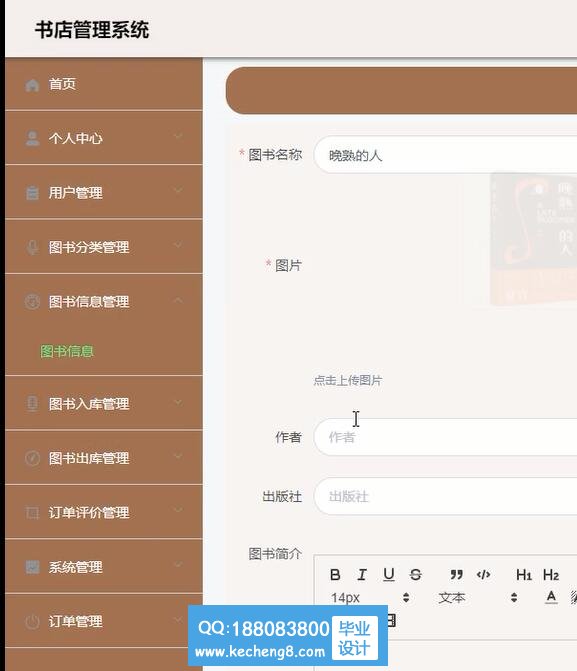Open the 首页 menu item
The height and width of the screenshot is (671, 577).
104,84
